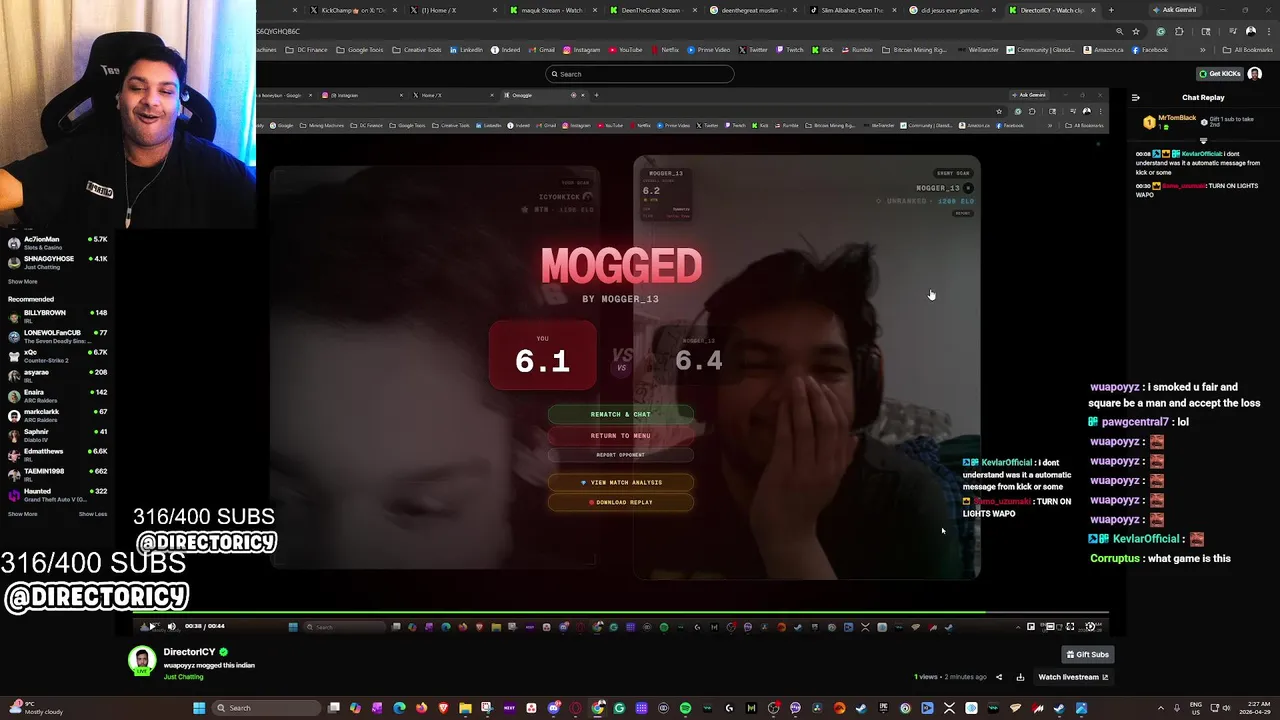Open Discord from the taskbar
The width and height of the screenshot is (1280, 720).
554,708
